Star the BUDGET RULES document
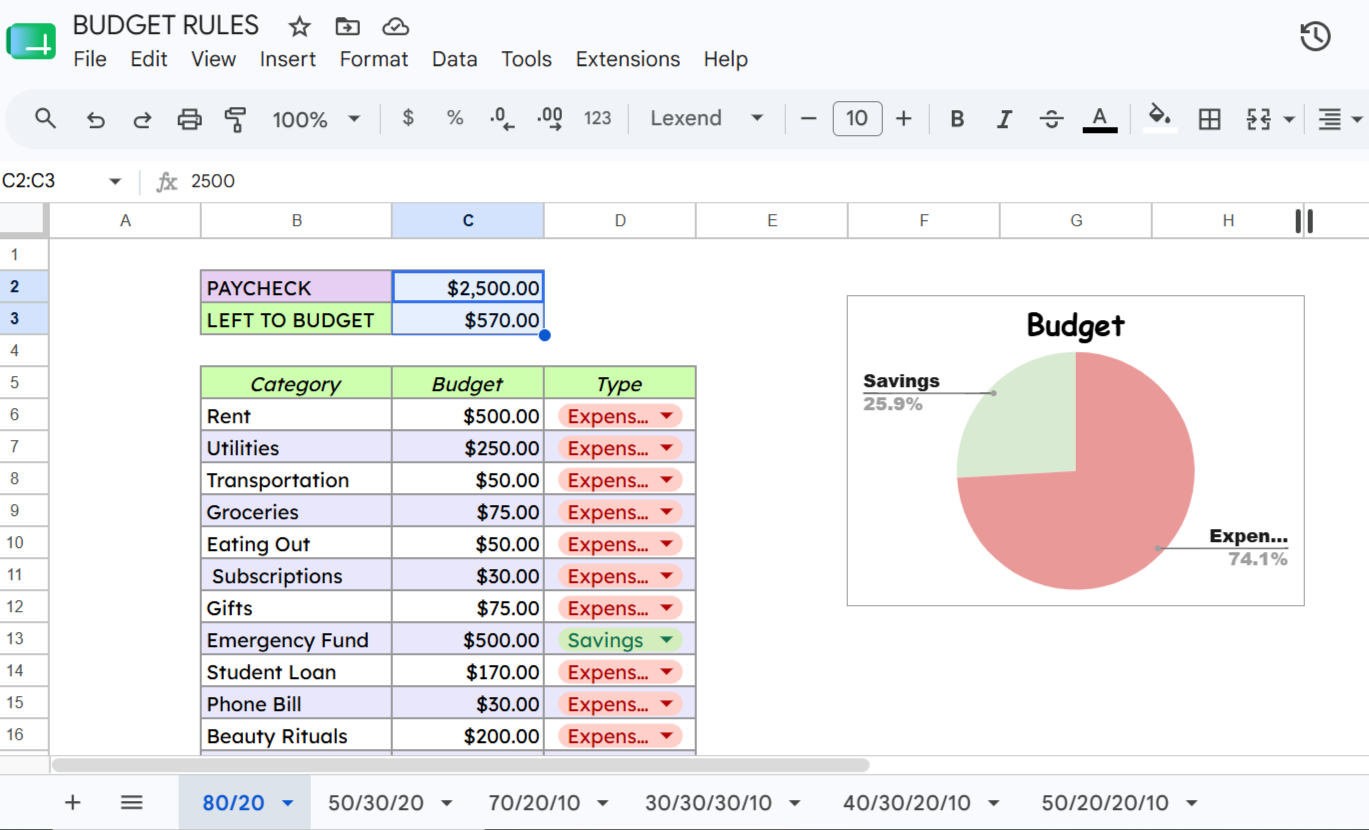Image resolution: width=1369 pixels, height=830 pixels. click(299, 27)
